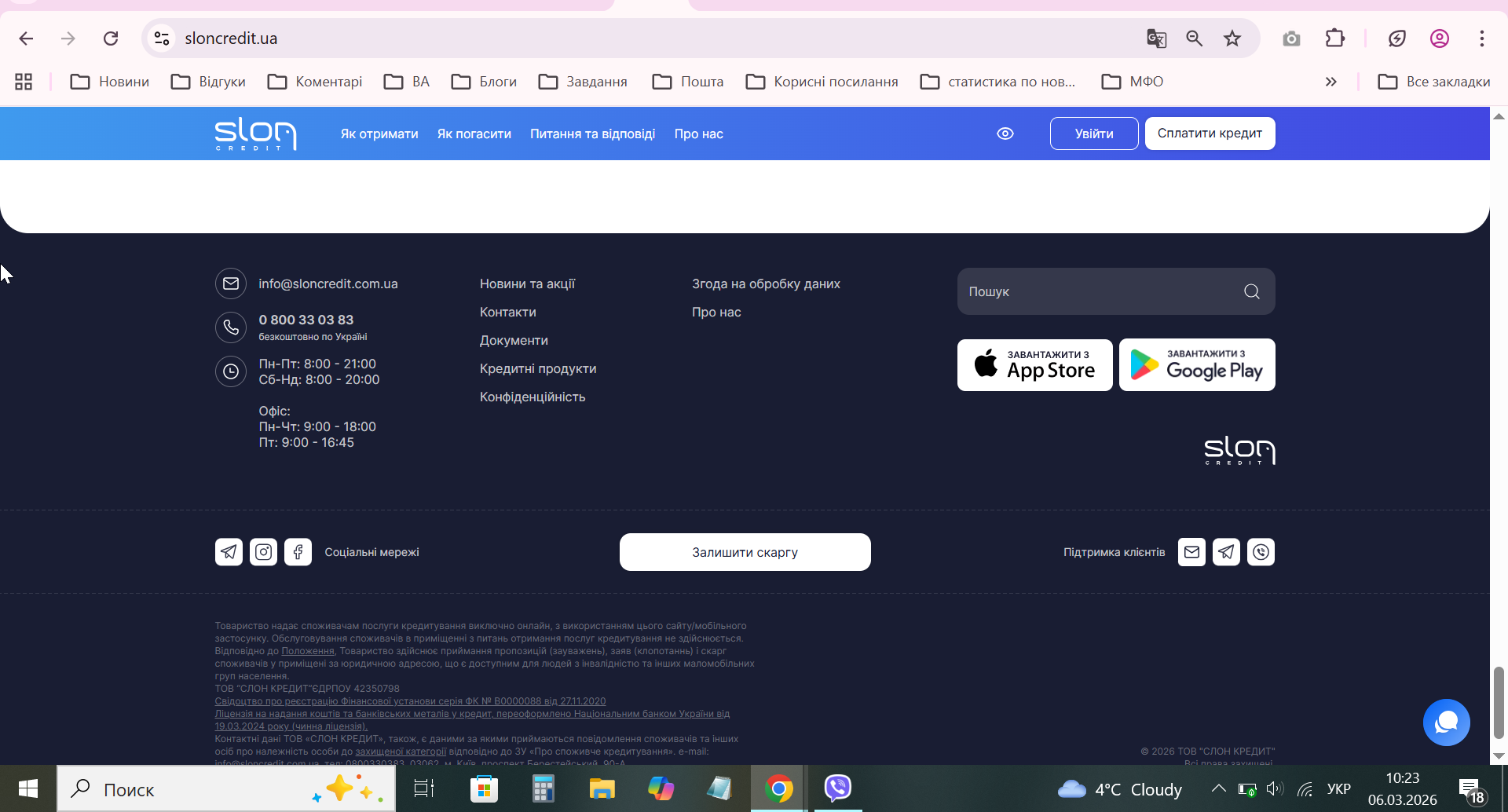Open the live chat bubble widget
The width and height of the screenshot is (1508, 812).
1446,722
